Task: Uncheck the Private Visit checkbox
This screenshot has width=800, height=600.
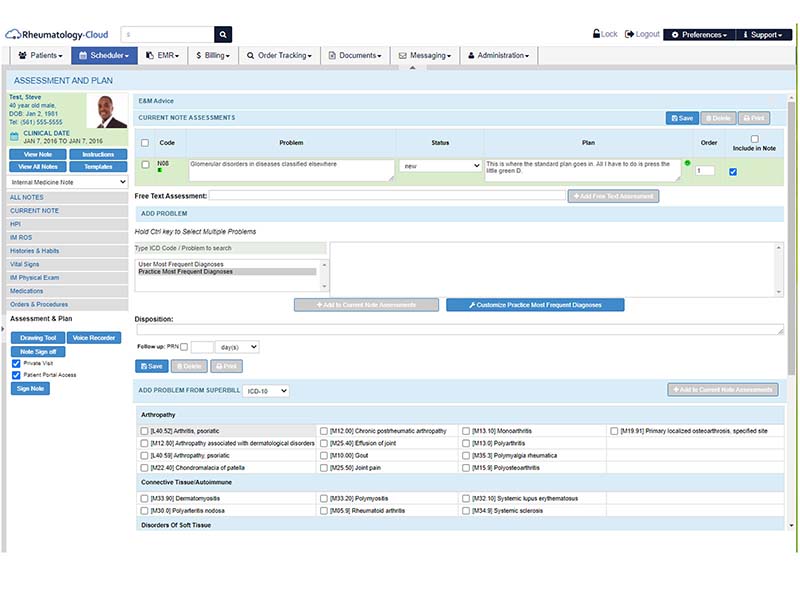Action: (x=16, y=363)
